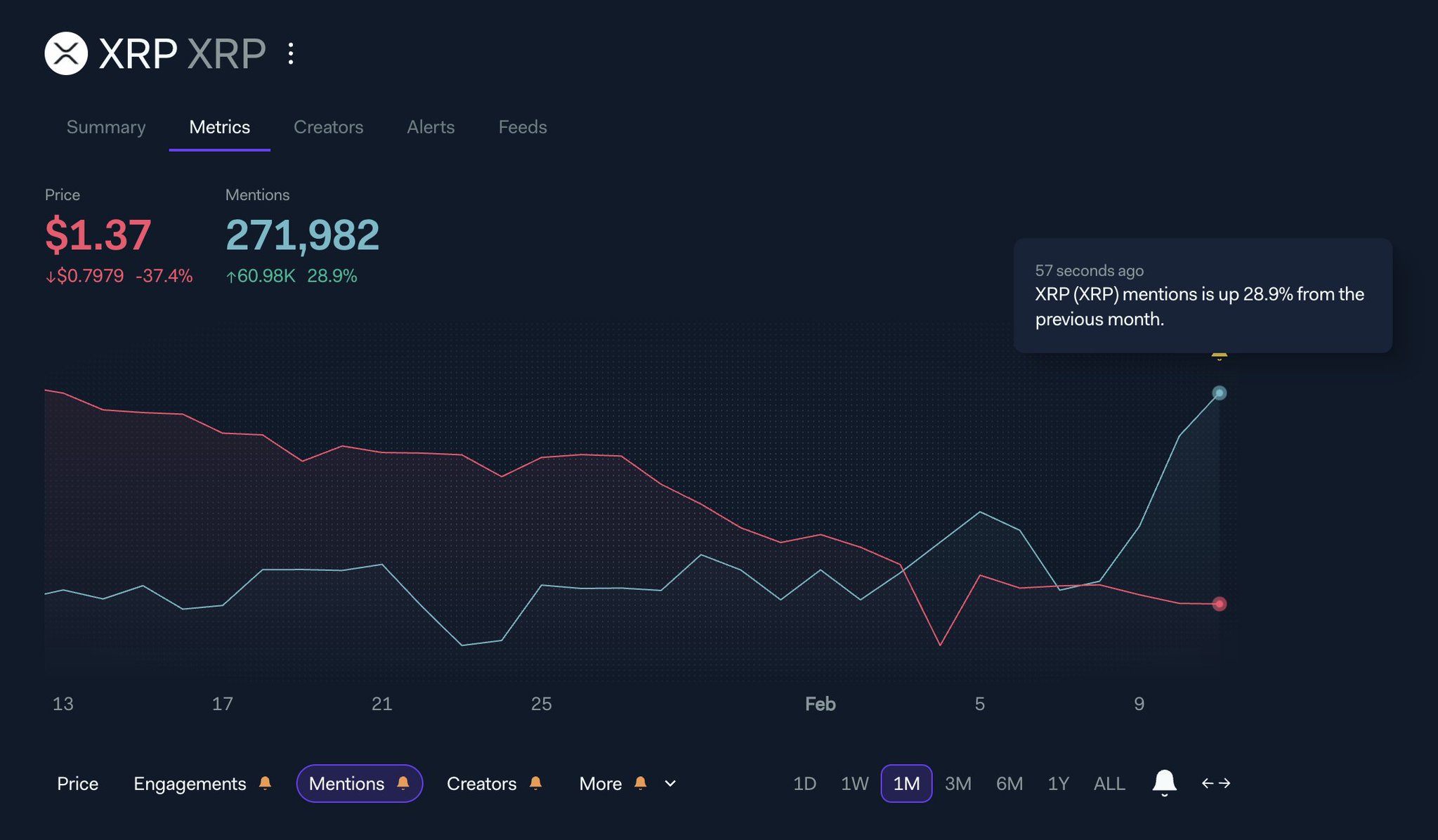
Task: Click the bell icon beside More
Action: [x=640, y=783]
